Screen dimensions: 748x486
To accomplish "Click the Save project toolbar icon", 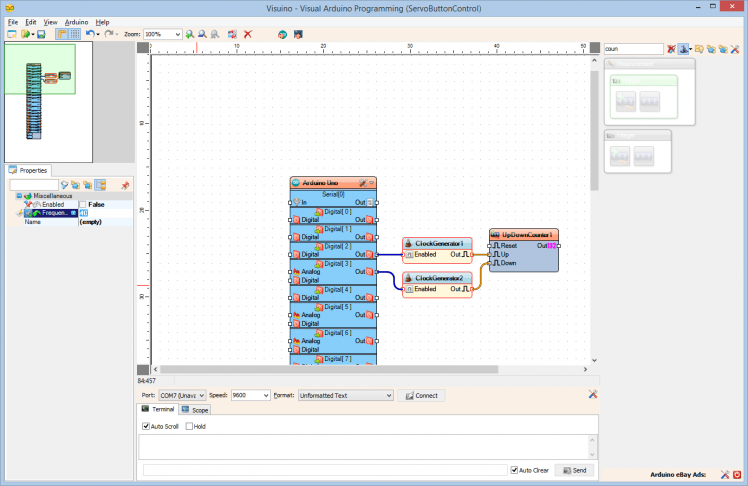I will coord(41,34).
